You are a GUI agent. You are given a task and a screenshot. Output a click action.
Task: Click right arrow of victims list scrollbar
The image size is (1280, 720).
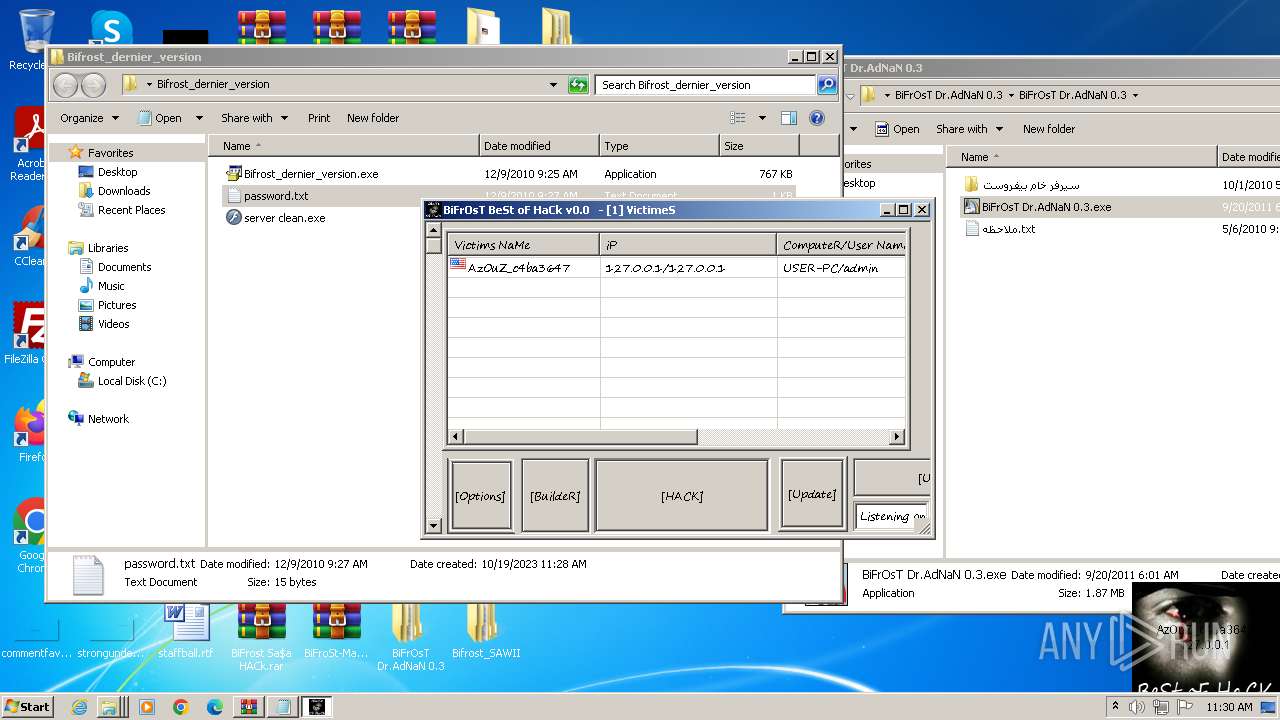(x=896, y=437)
